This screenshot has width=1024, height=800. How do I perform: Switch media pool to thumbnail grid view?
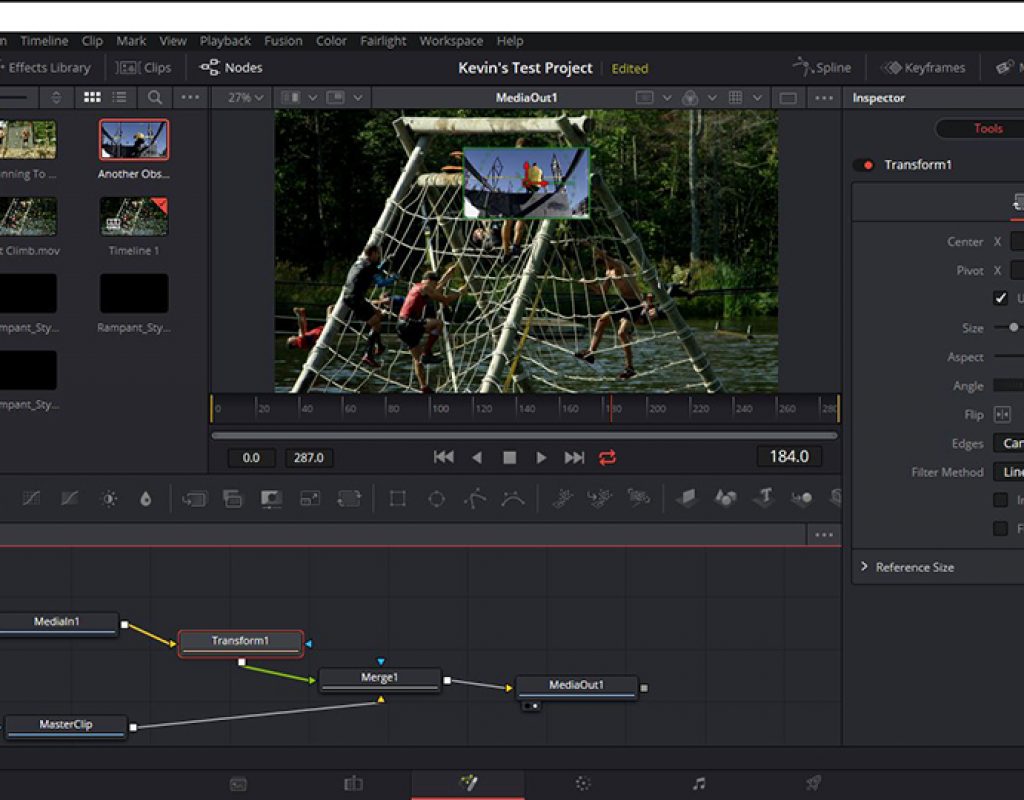[92, 97]
